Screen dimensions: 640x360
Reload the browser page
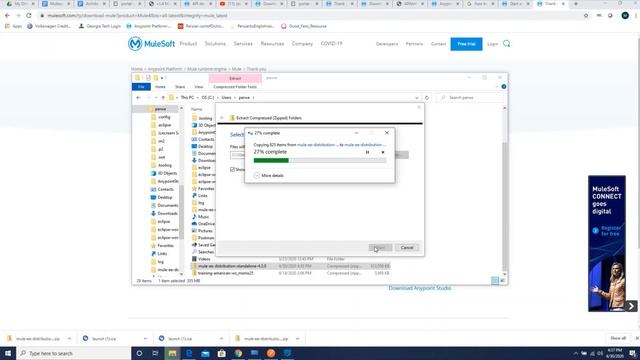pos(29,16)
